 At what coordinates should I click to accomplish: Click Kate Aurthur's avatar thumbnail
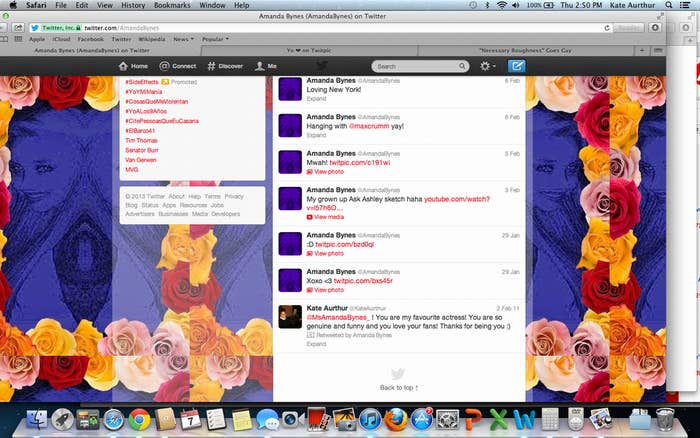pyautogui.click(x=290, y=317)
